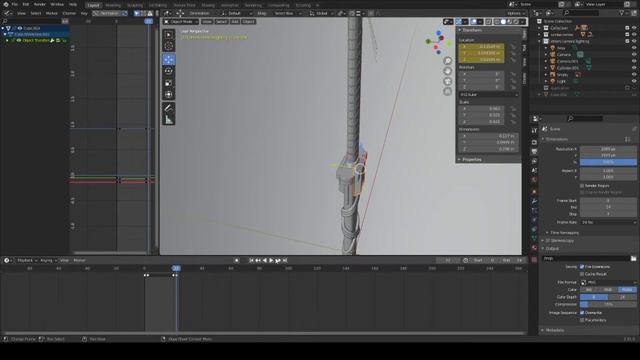
Task: Open the Edit menu
Action: click(26, 4)
